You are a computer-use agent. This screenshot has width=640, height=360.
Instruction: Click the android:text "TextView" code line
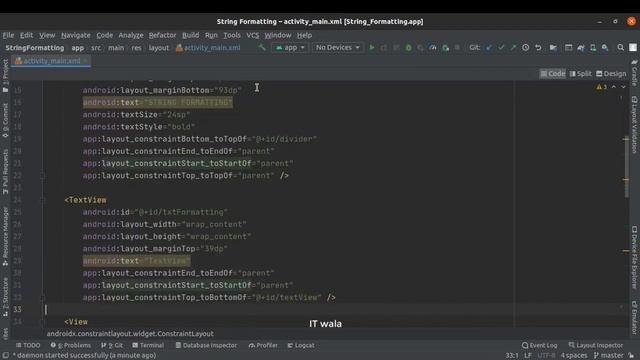pyautogui.click(x=136, y=261)
